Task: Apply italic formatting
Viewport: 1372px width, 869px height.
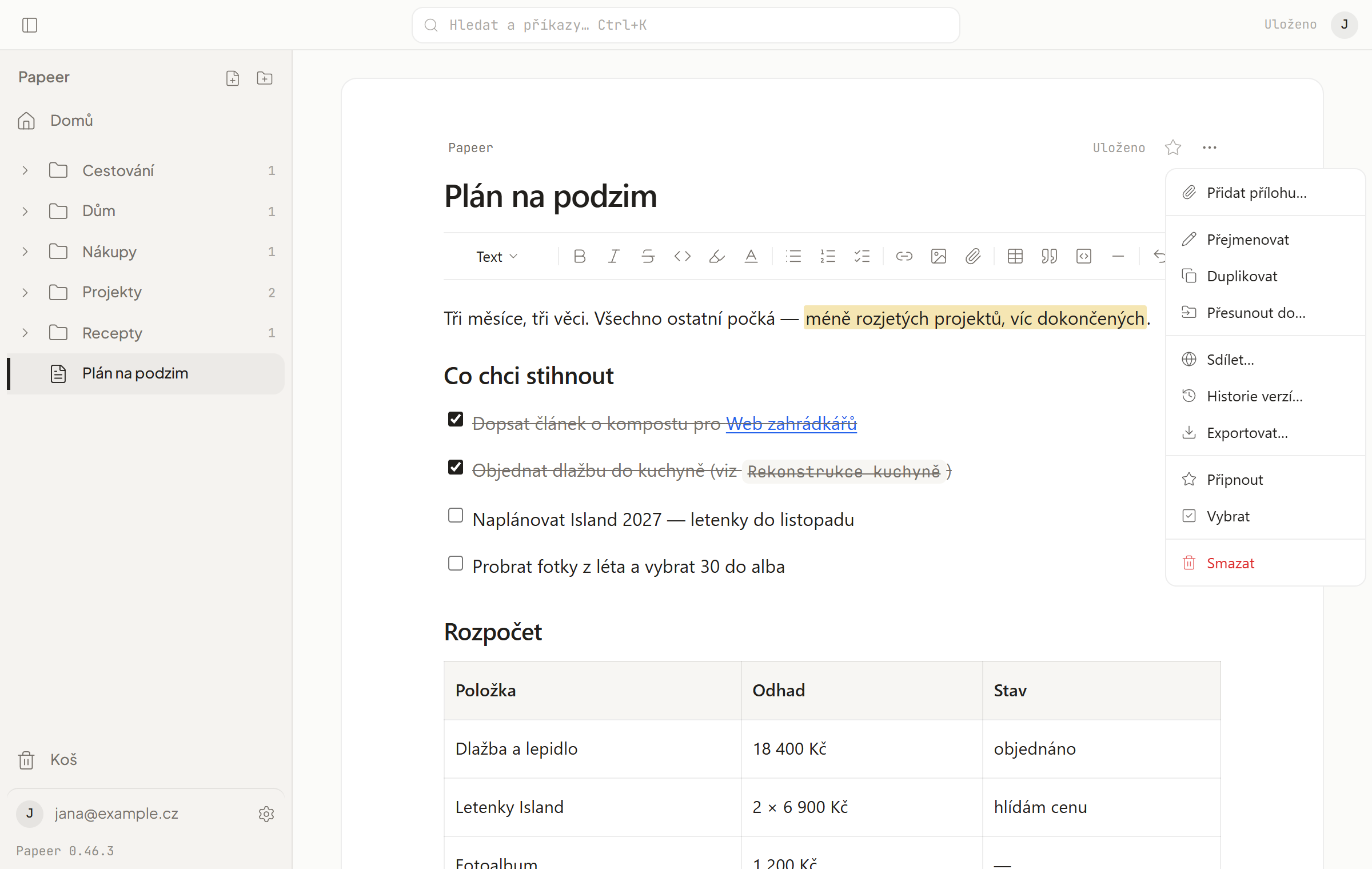Action: pos(614,256)
